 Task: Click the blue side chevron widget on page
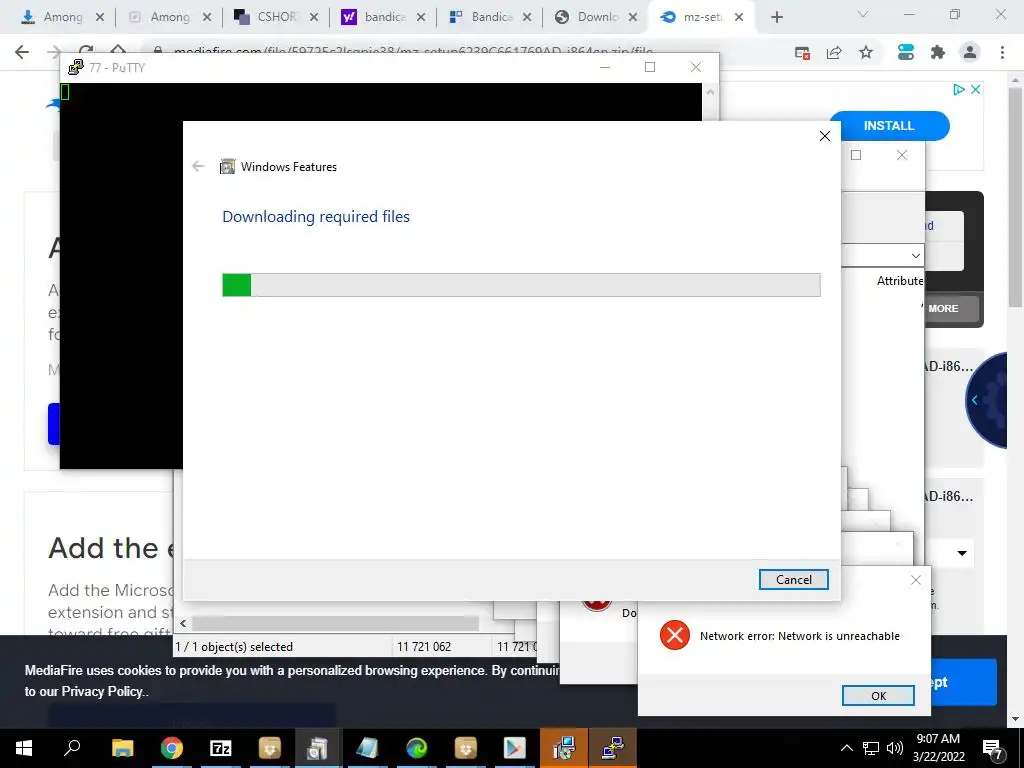[974, 400]
